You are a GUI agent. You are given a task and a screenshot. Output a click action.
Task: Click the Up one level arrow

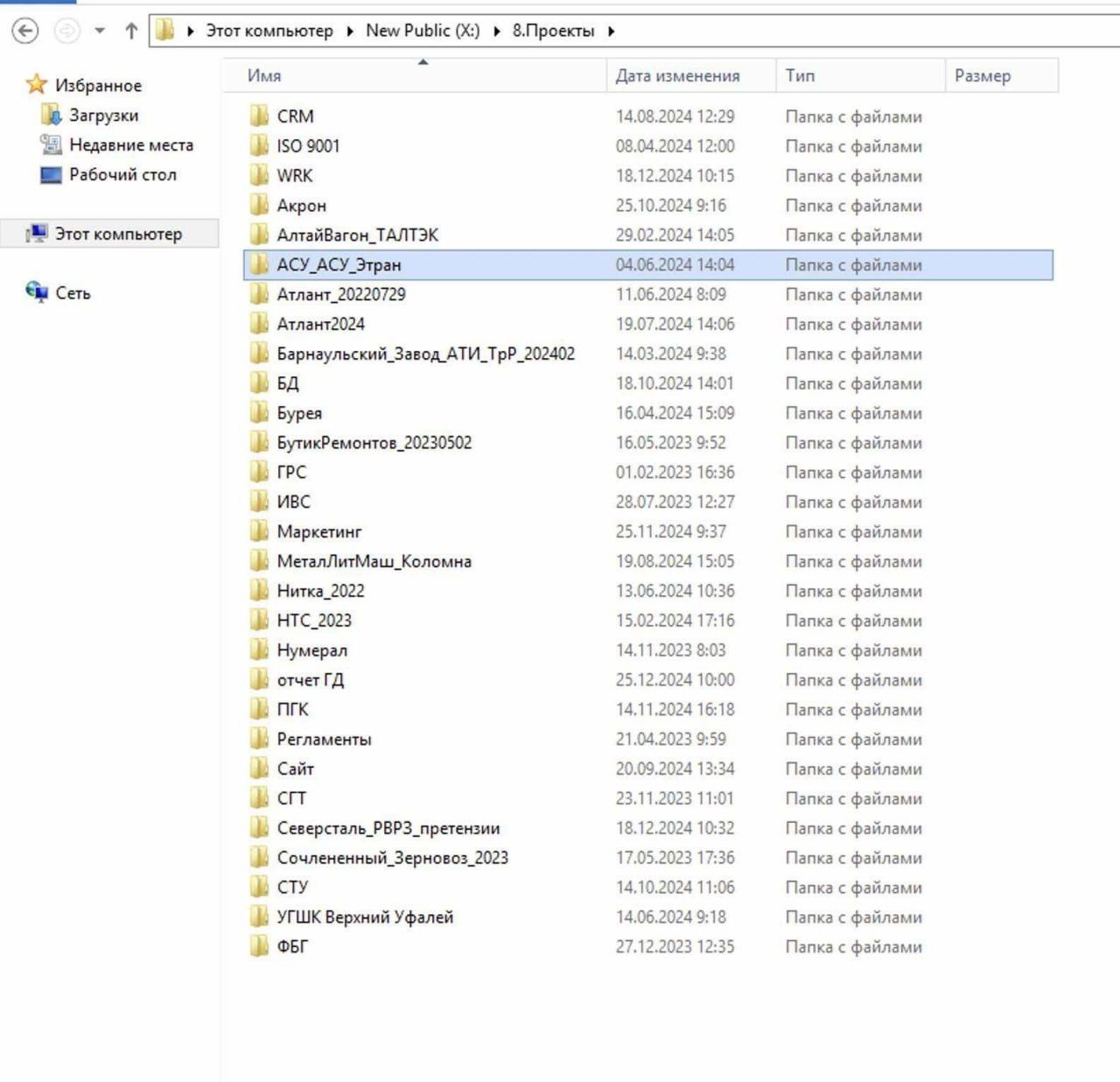[131, 32]
